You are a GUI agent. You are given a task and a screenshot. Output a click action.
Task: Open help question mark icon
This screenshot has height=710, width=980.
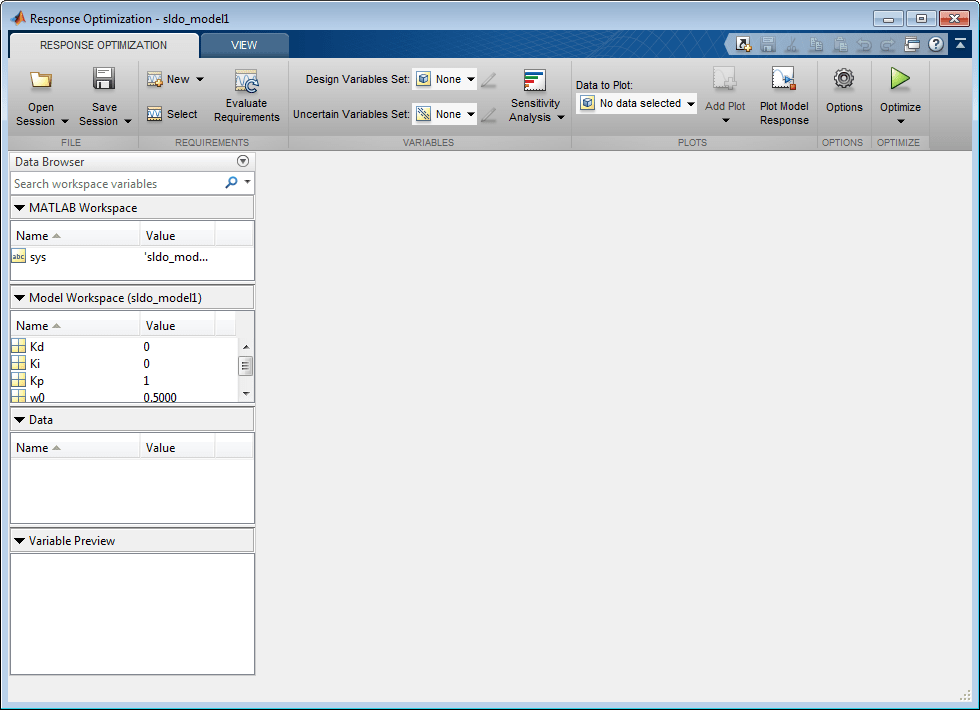pos(936,44)
